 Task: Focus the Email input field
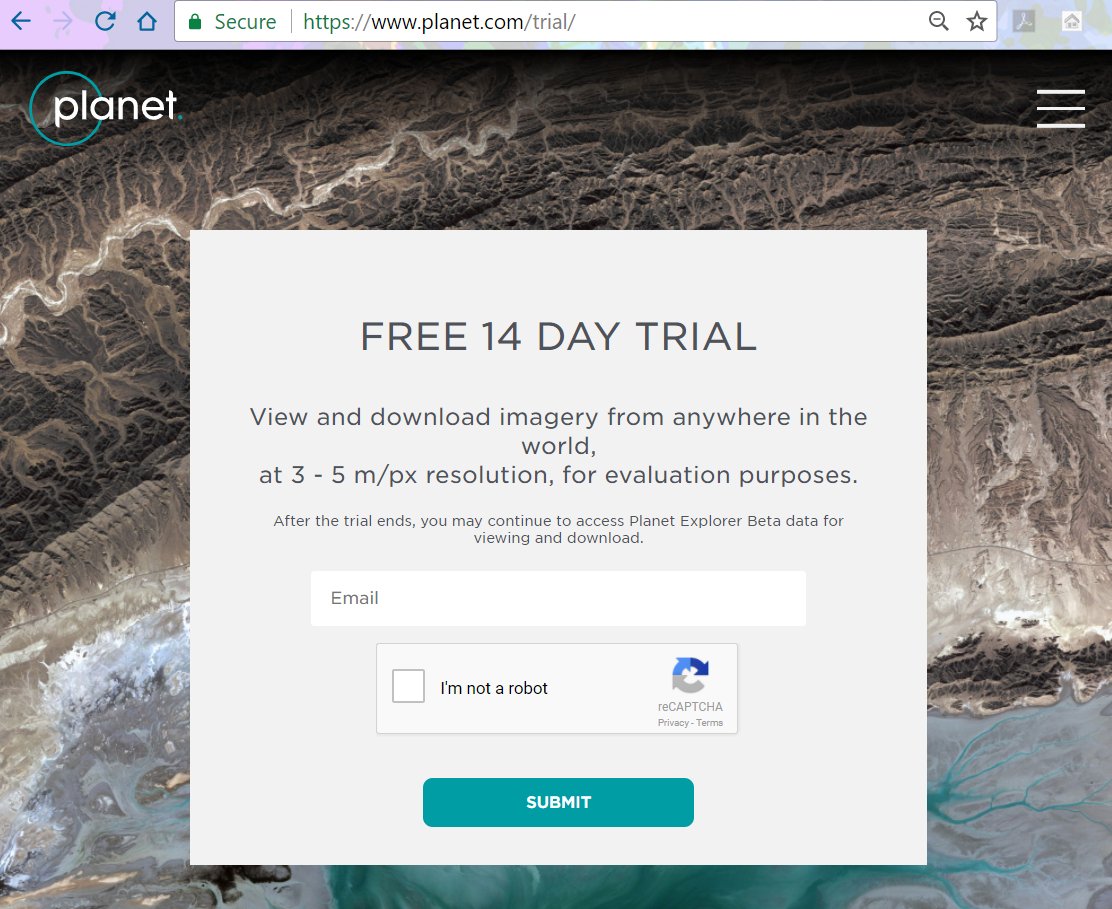click(x=558, y=598)
